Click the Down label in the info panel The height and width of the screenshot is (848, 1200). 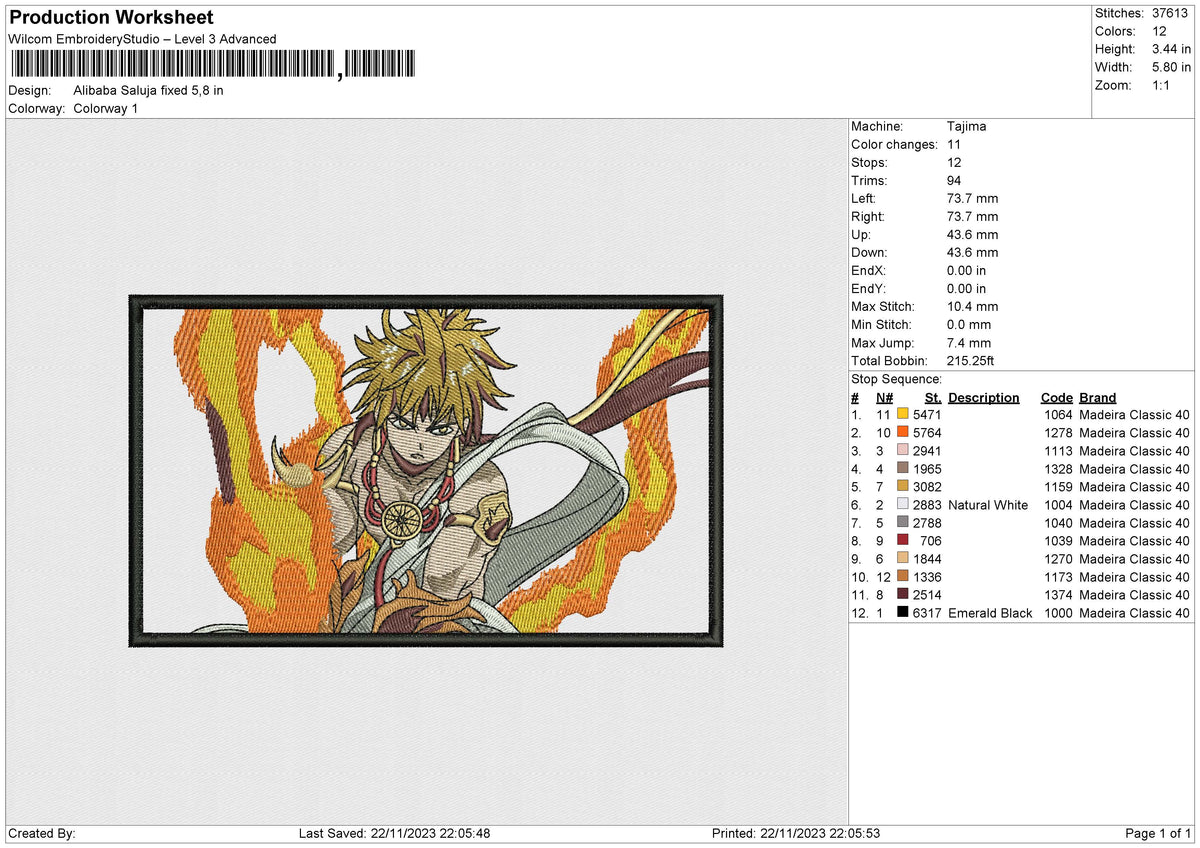pos(869,252)
